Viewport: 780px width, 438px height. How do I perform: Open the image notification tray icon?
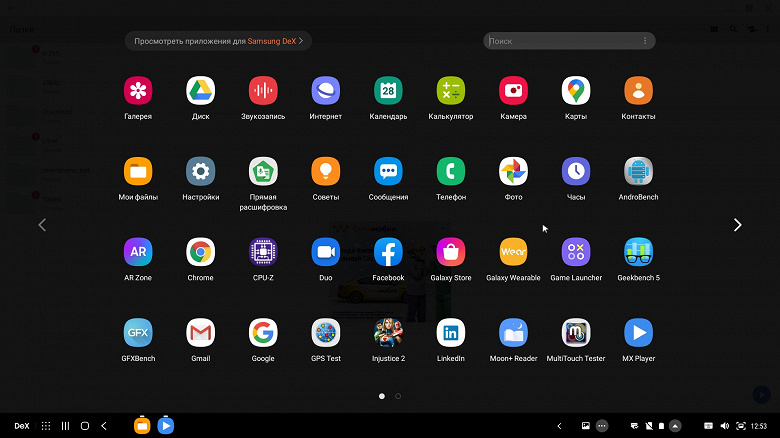click(x=585, y=426)
